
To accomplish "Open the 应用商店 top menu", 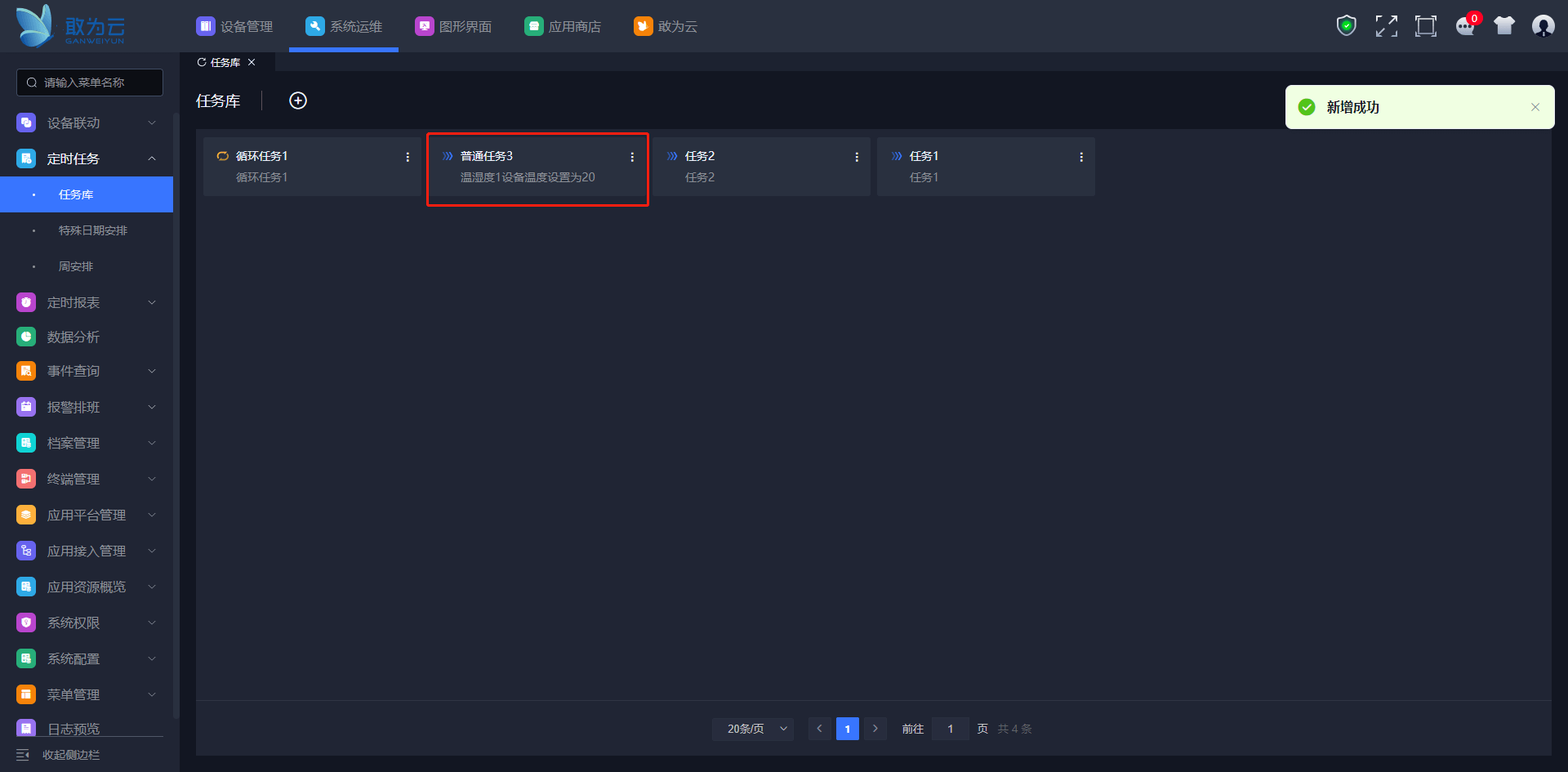I will [563, 26].
